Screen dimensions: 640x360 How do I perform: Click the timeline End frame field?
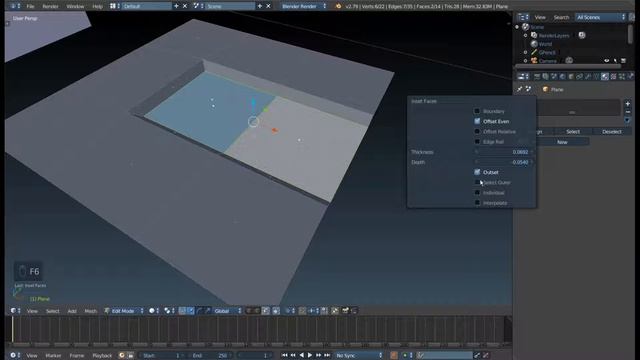pyautogui.click(x=211, y=356)
